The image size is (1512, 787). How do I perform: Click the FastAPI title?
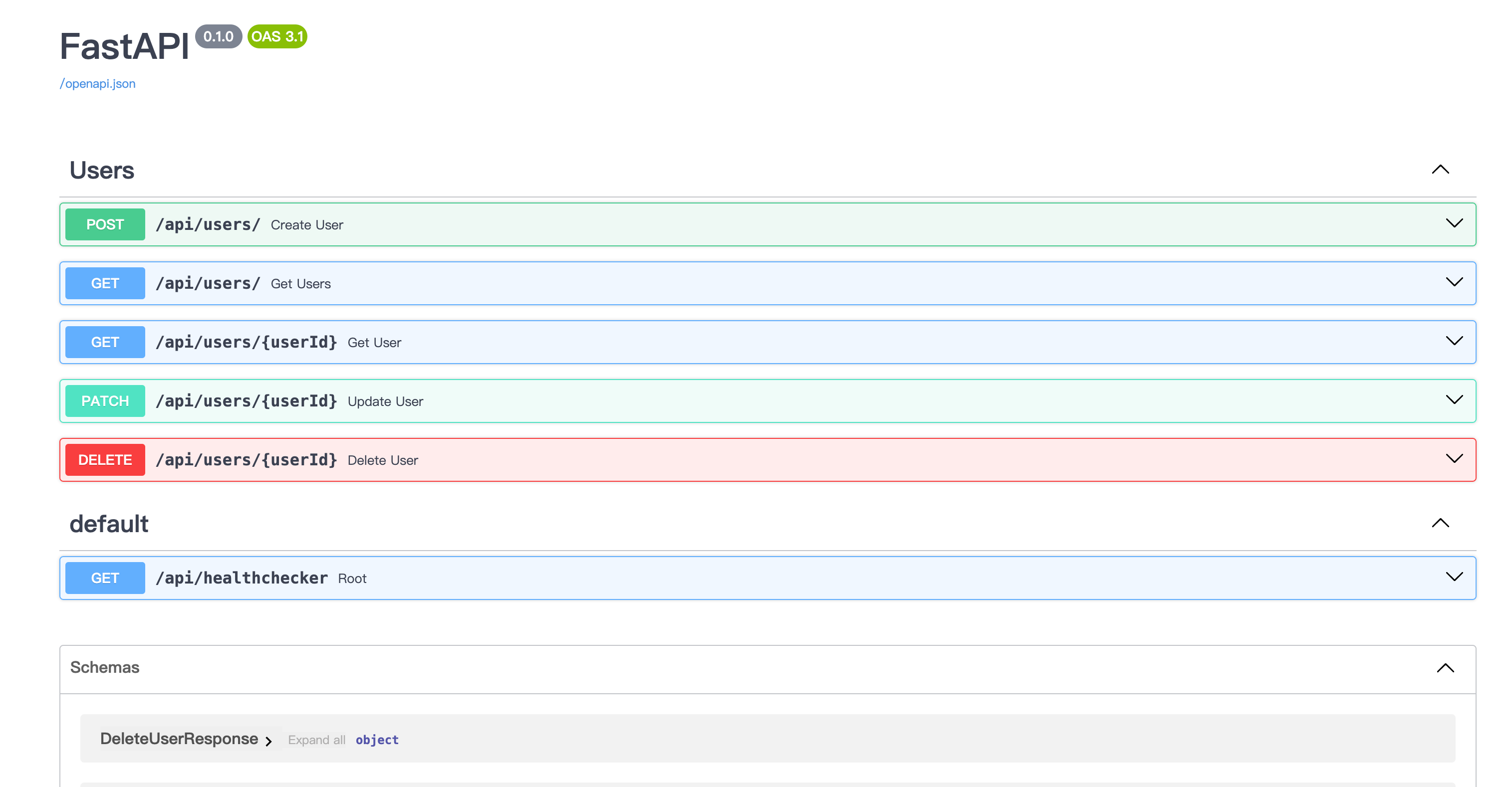tap(124, 46)
